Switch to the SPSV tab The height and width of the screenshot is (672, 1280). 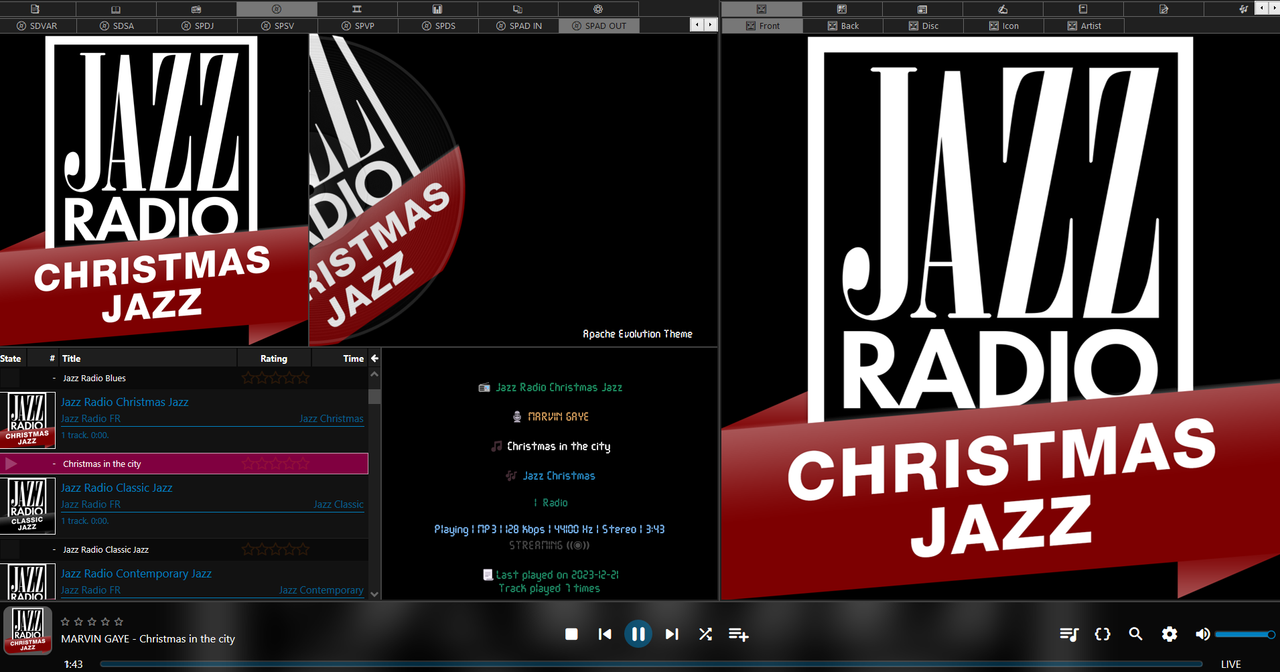(x=278, y=25)
